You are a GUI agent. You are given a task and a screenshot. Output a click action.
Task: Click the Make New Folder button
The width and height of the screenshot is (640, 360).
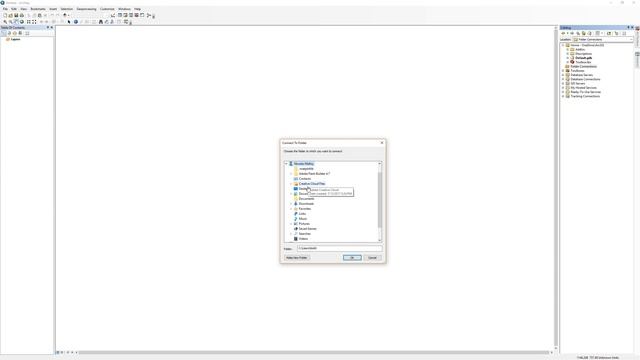[297, 258]
